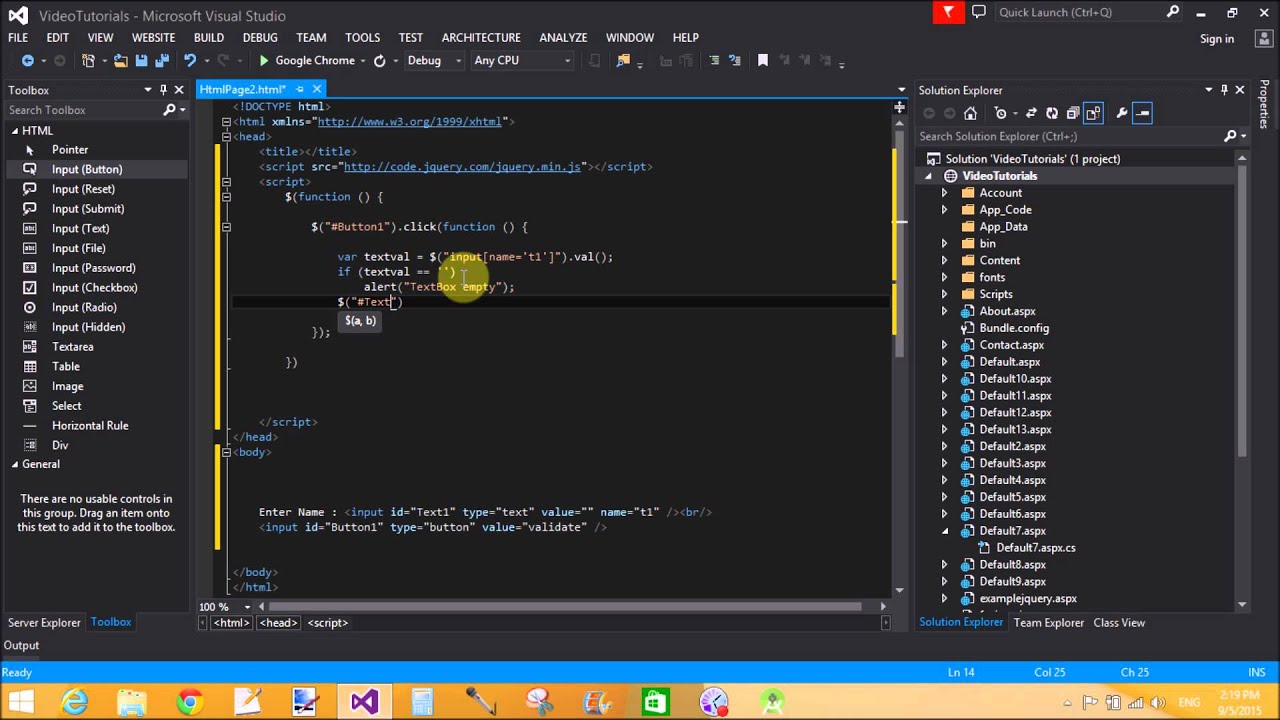
Task: Click Collapse All icon in Solution Explorer
Action: (1073, 113)
